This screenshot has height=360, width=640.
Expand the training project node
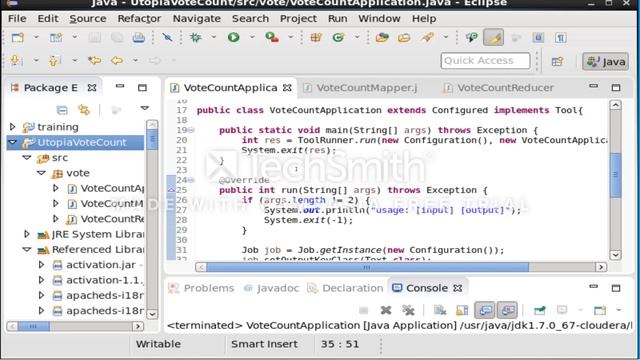click(12, 127)
